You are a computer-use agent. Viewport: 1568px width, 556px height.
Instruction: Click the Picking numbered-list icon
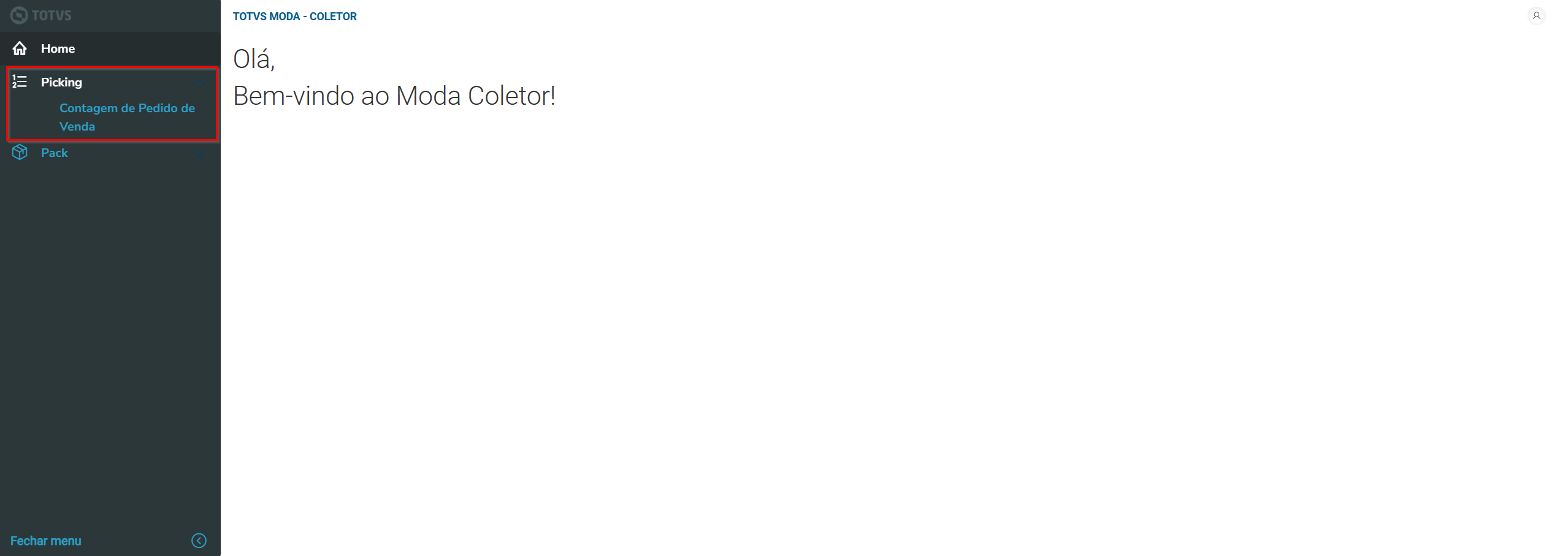(x=20, y=82)
